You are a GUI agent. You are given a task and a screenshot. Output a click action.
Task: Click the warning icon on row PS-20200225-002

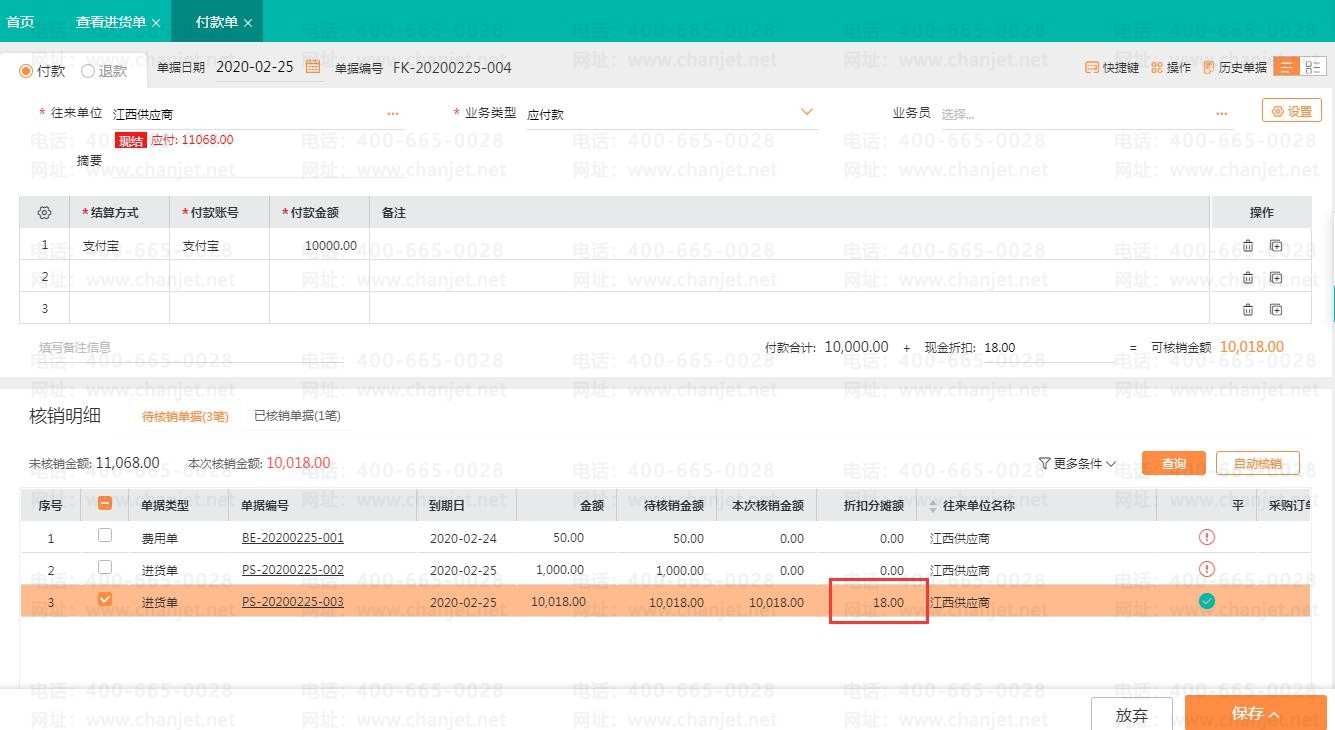pos(1207,569)
